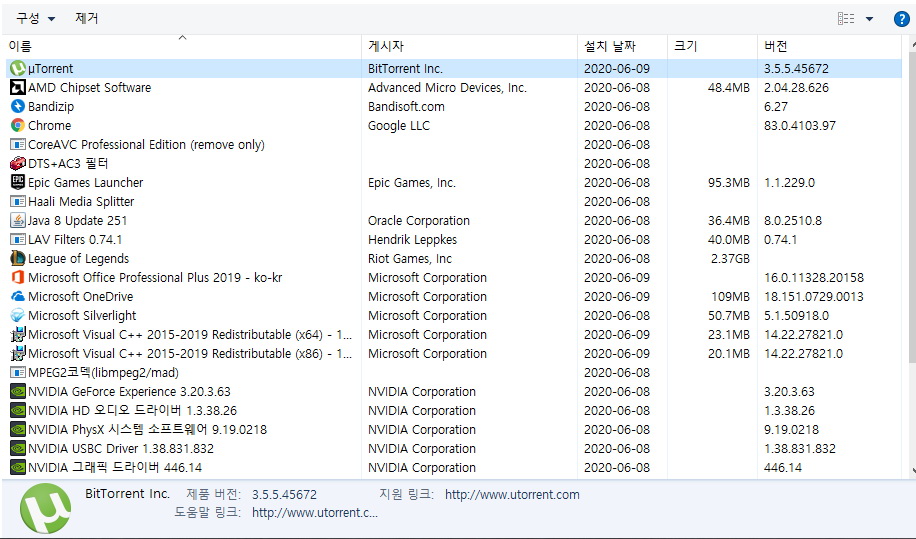Screen dimensions: 916x539
Task: Open the truncated 도움말 링크 URL
Action: (315, 513)
